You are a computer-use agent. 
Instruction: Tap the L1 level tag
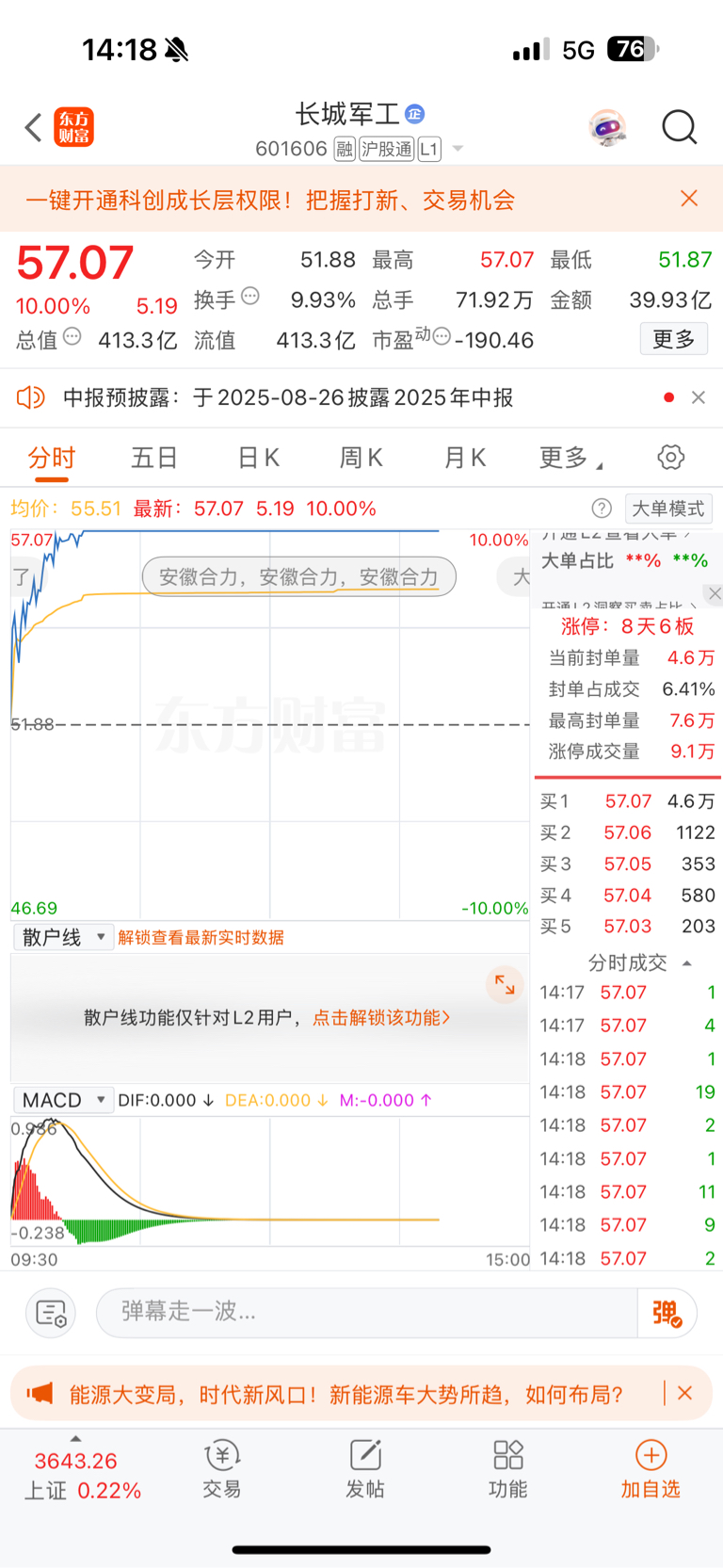tap(429, 149)
